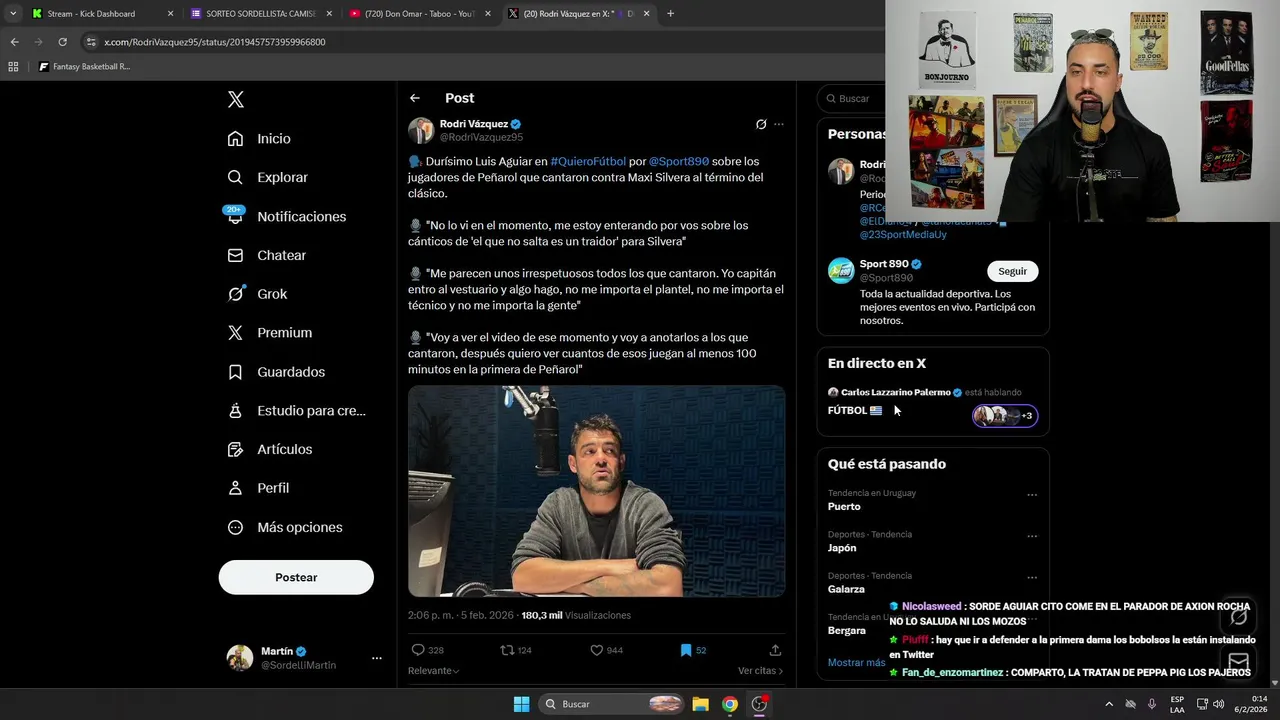The image size is (1280, 720).
Task: Open Premium in the sidebar
Action: pyautogui.click(x=270, y=333)
